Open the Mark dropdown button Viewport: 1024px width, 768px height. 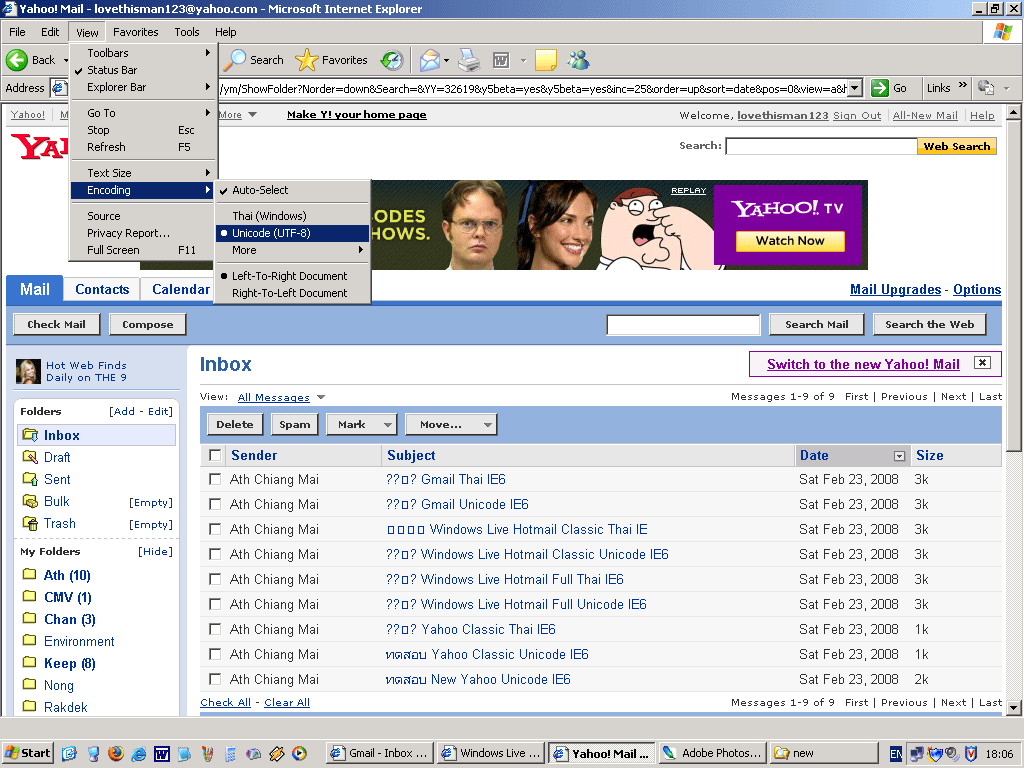coord(362,424)
